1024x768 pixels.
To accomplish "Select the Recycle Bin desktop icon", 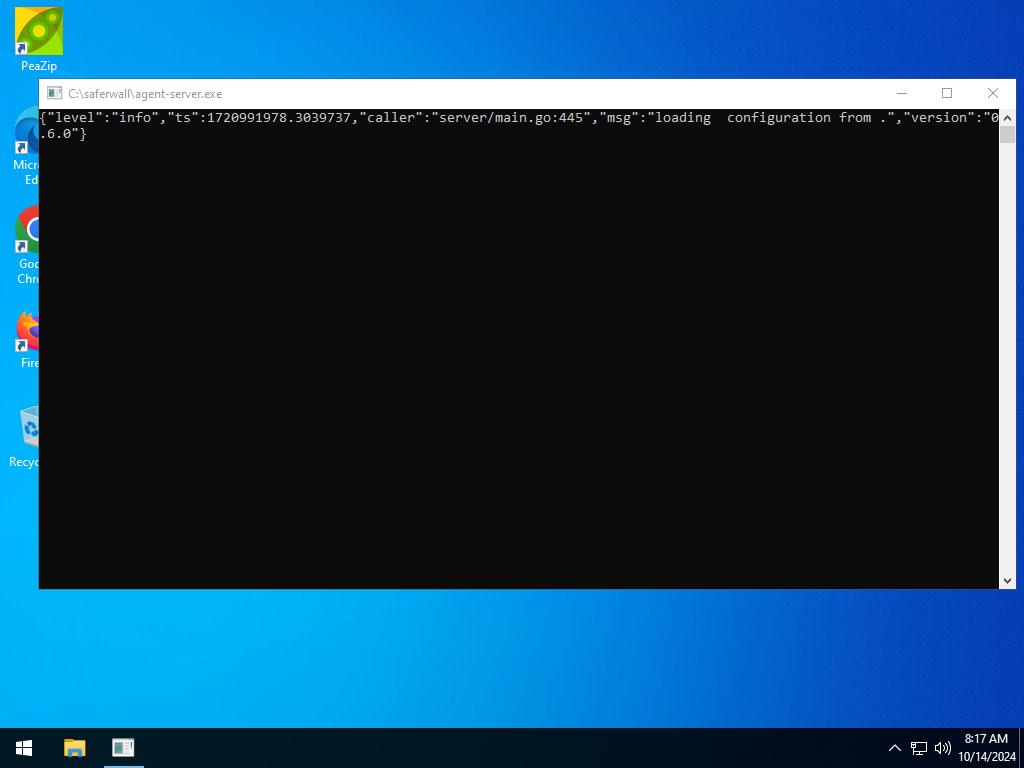I will 29,432.
